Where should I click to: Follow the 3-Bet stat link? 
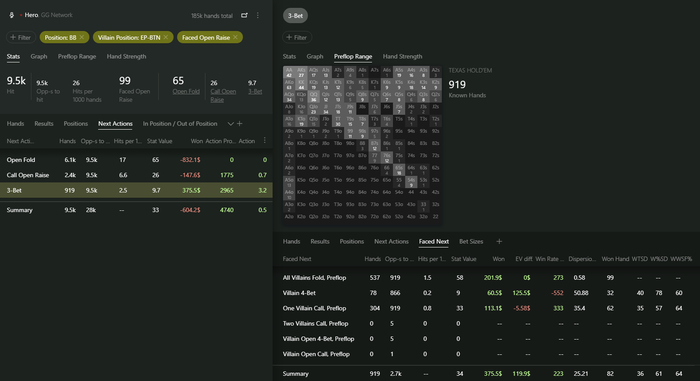click(x=255, y=92)
